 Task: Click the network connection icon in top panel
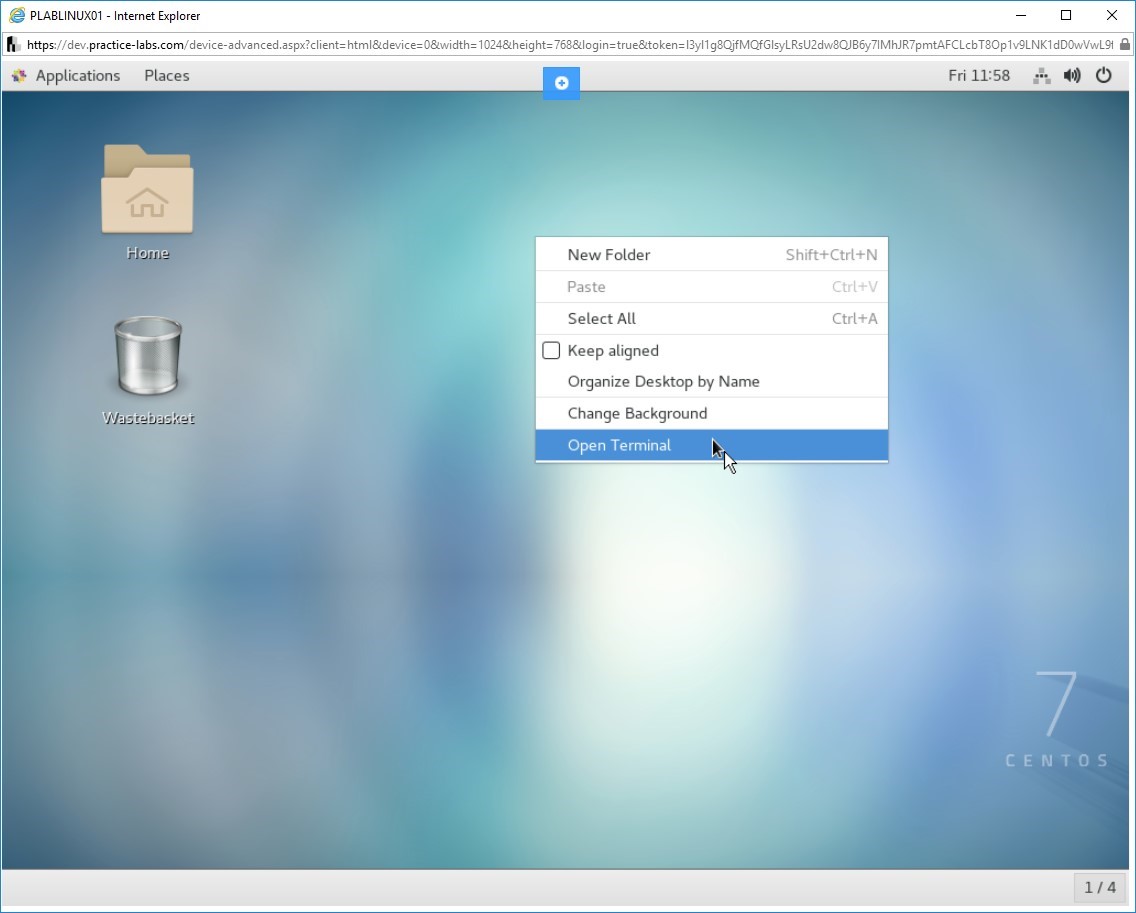tap(1041, 75)
